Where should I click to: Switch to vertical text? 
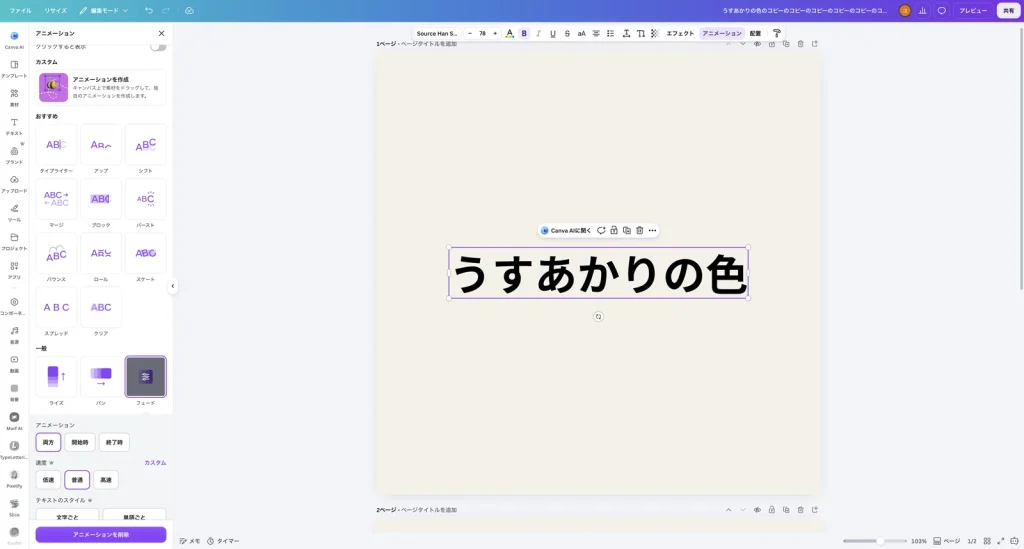click(640, 33)
